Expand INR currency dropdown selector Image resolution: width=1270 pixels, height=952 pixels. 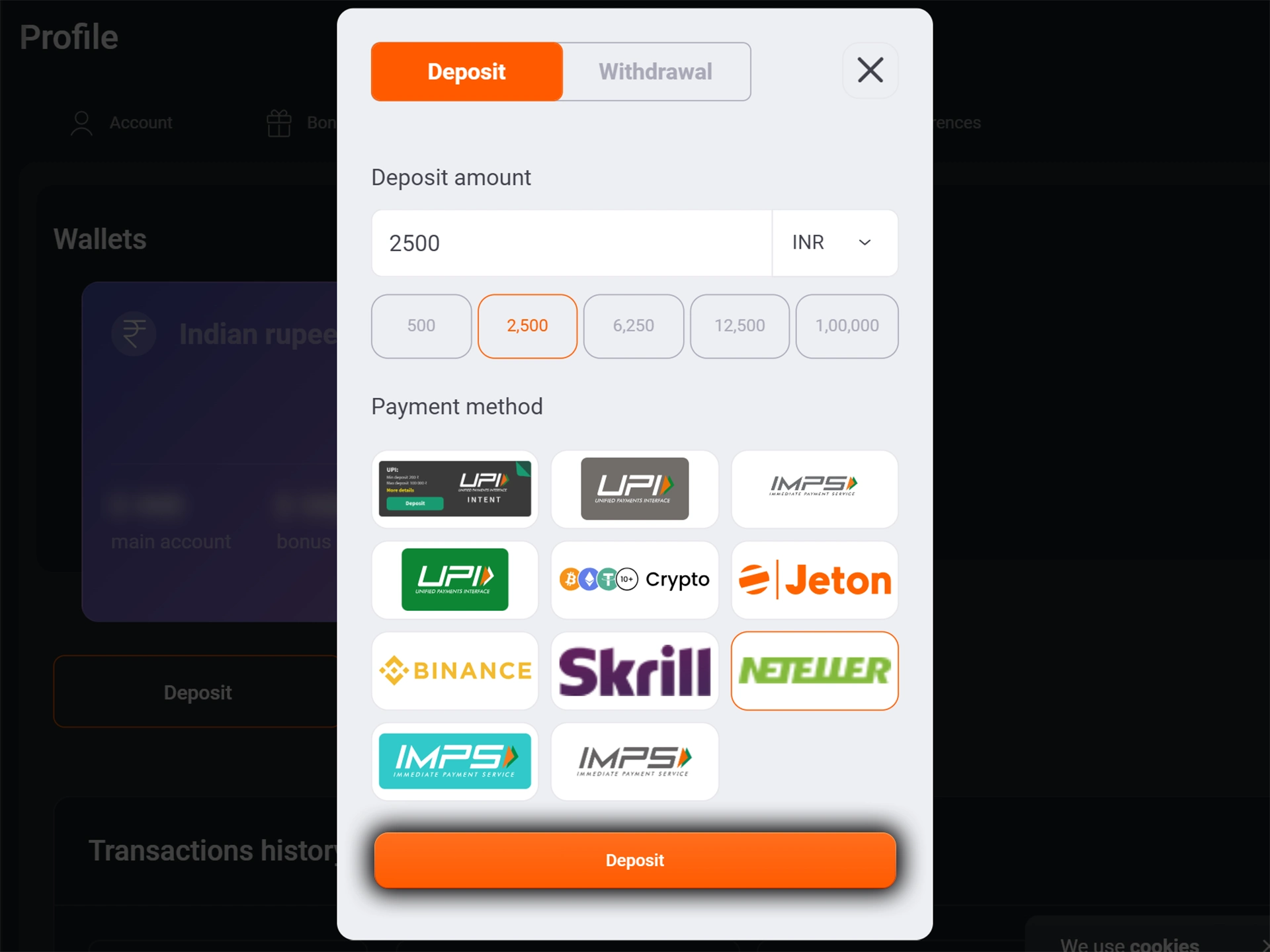(833, 243)
